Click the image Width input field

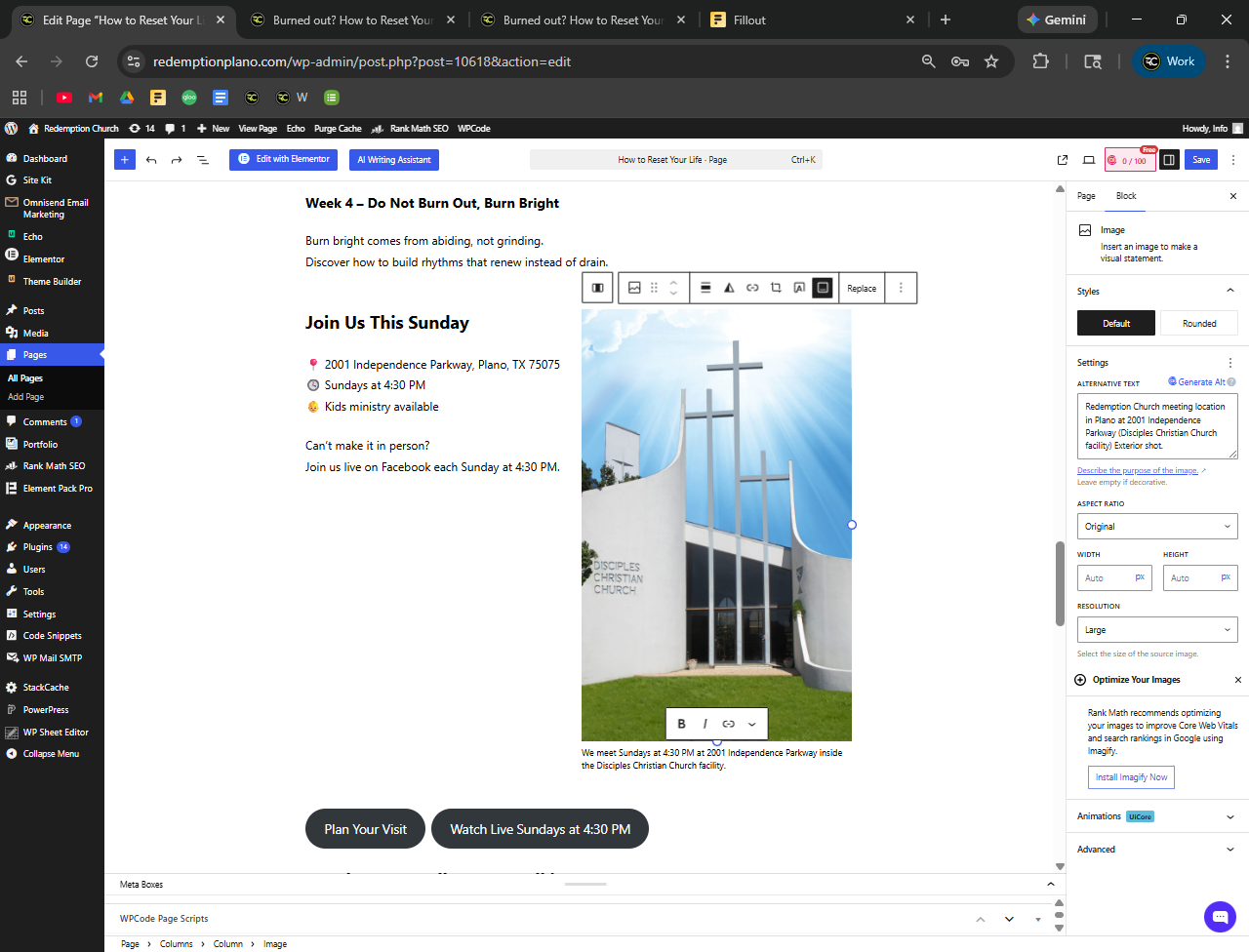coord(1107,578)
